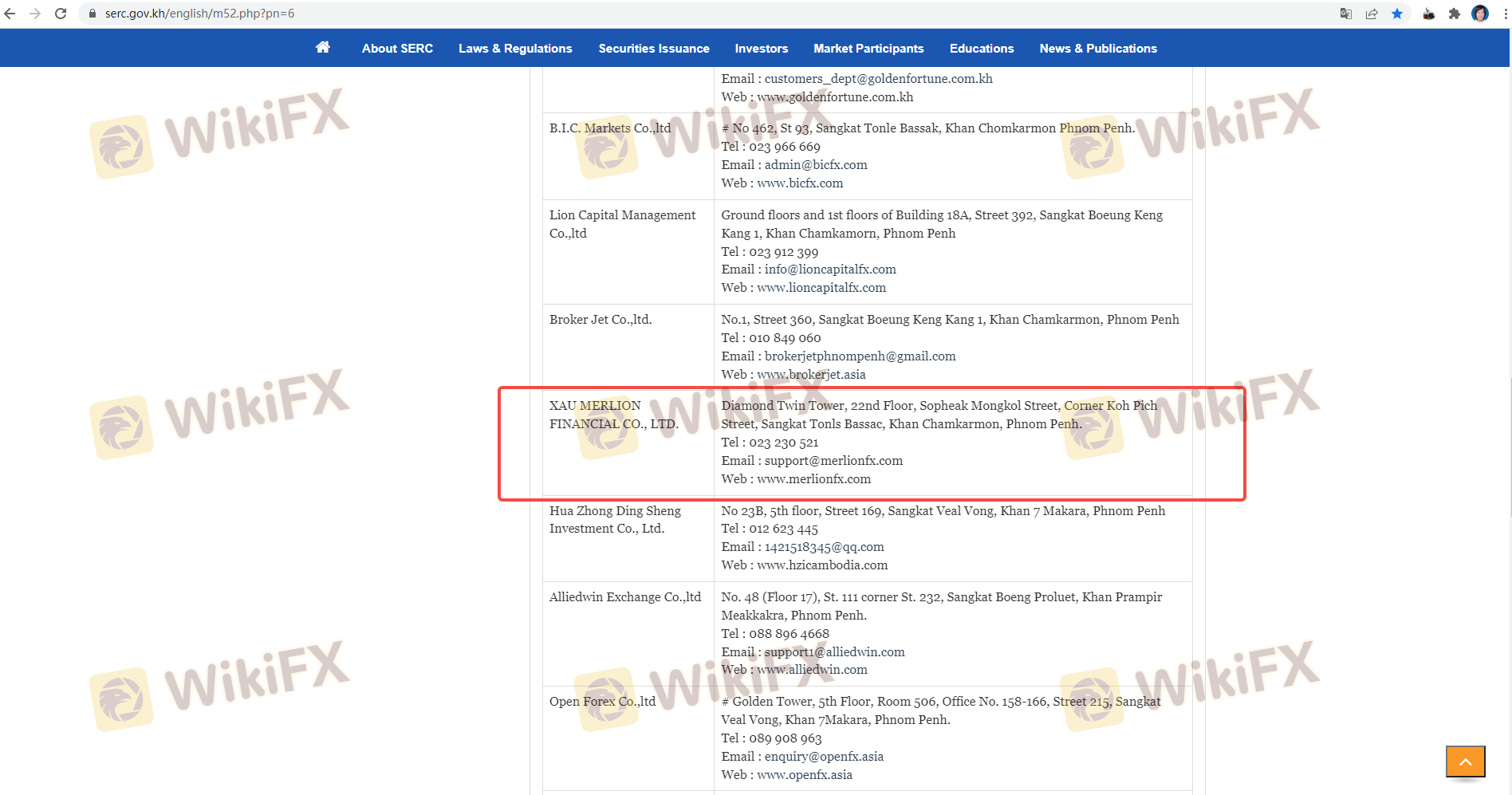This screenshot has height=795, width=1512.
Task: Click the support@merlionfx.com email line
Action: (x=813, y=461)
